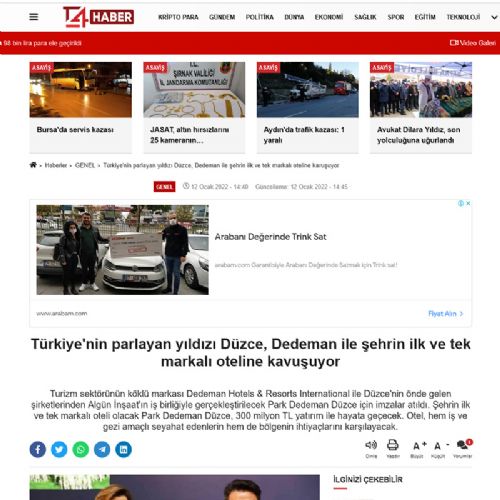Screen dimensions: 500x500
Task: Open the EKONOMİ menu item
Action: [x=329, y=17]
